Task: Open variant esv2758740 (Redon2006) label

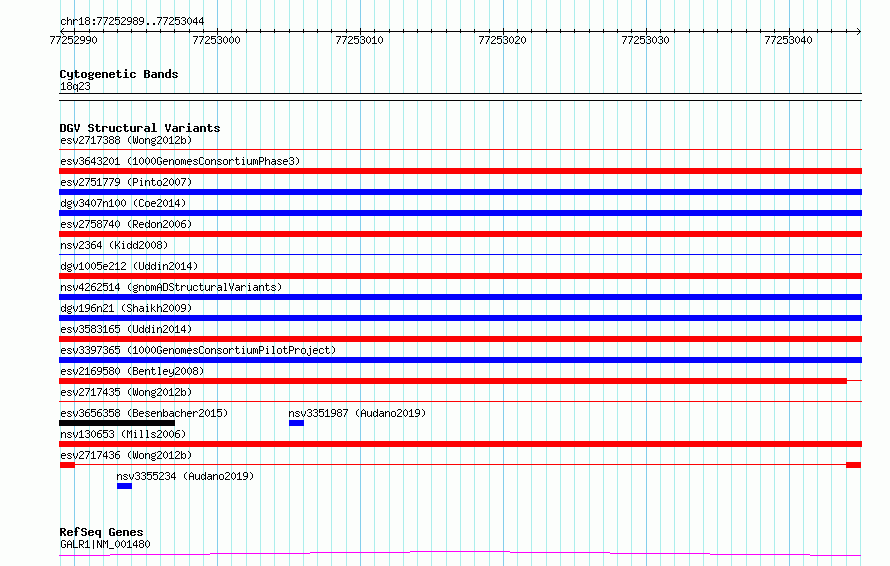Action: coord(126,224)
